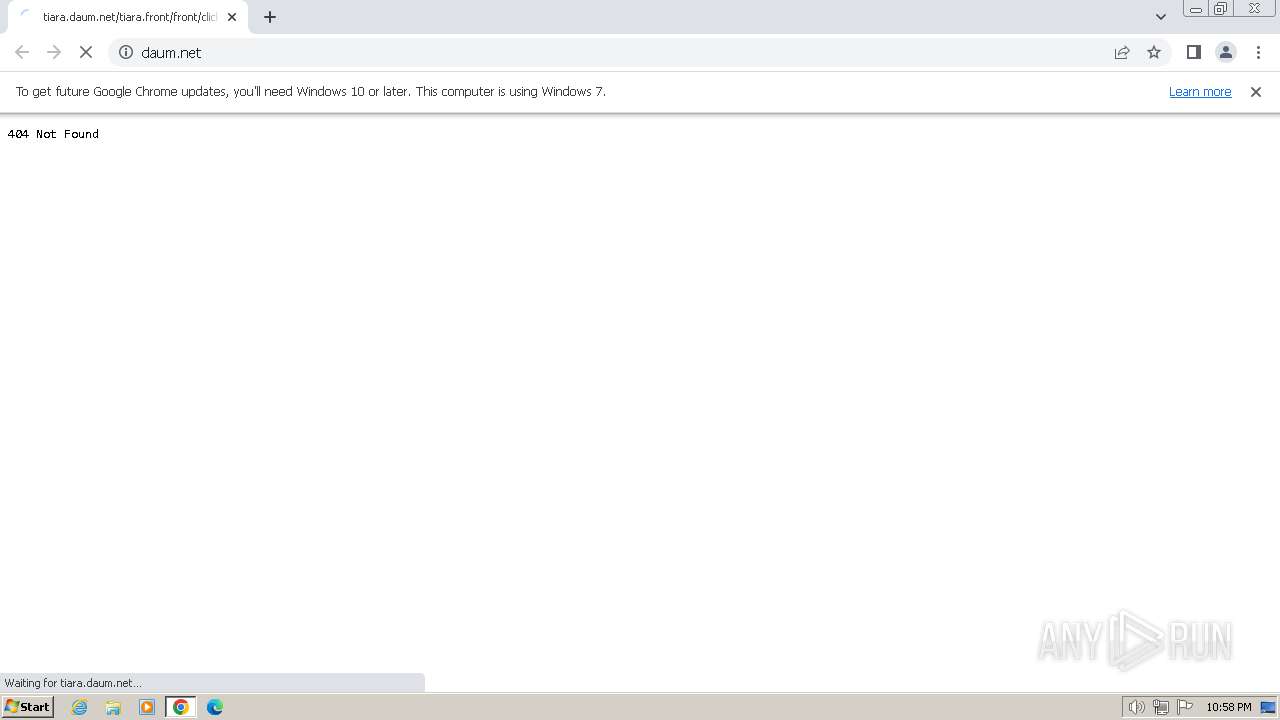The width and height of the screenshot is (1280, 720).
Task: Go back to previous page
Action: (22, 52)
